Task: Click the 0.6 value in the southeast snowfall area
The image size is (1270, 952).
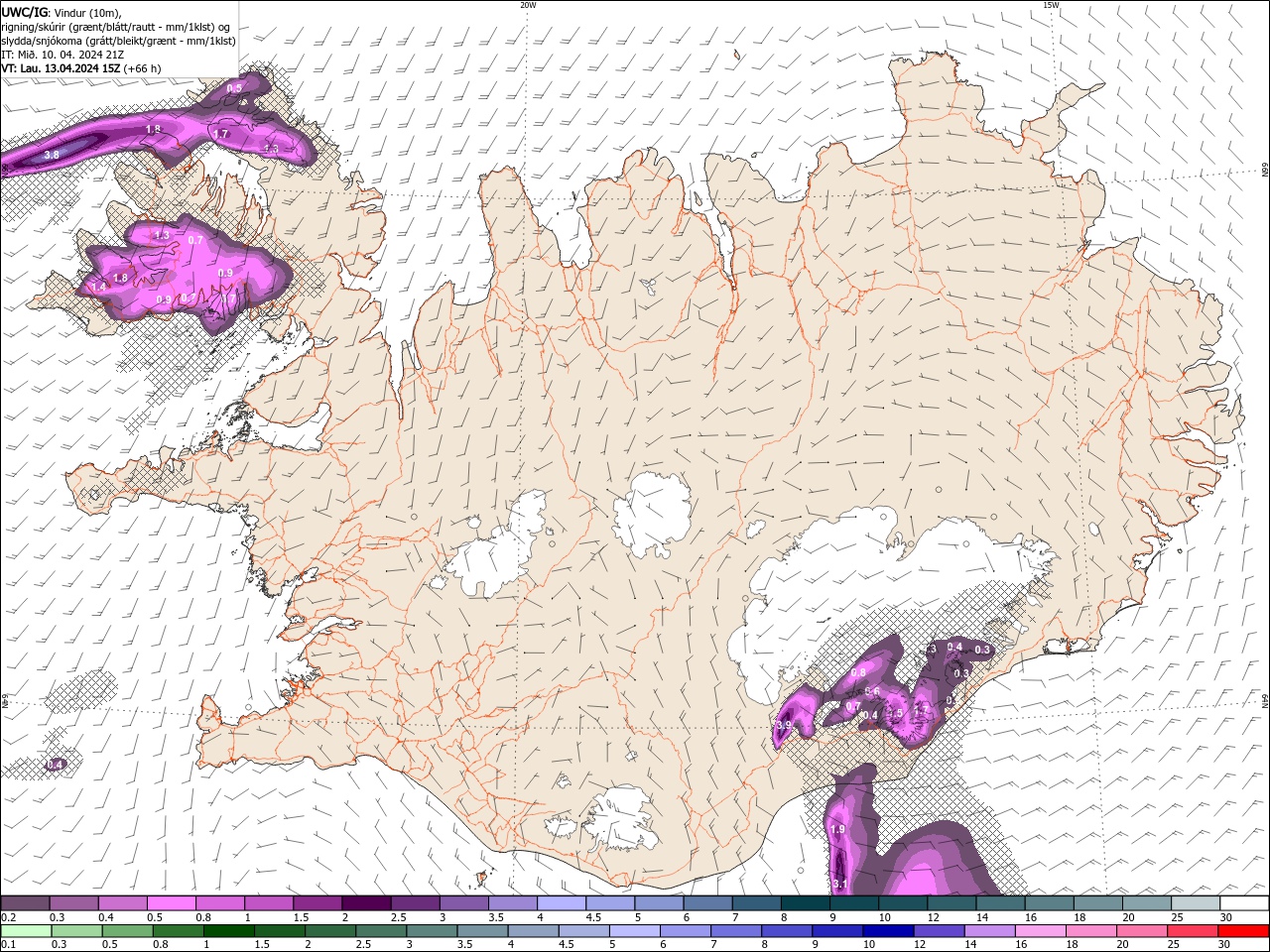Action: point(873,692)
